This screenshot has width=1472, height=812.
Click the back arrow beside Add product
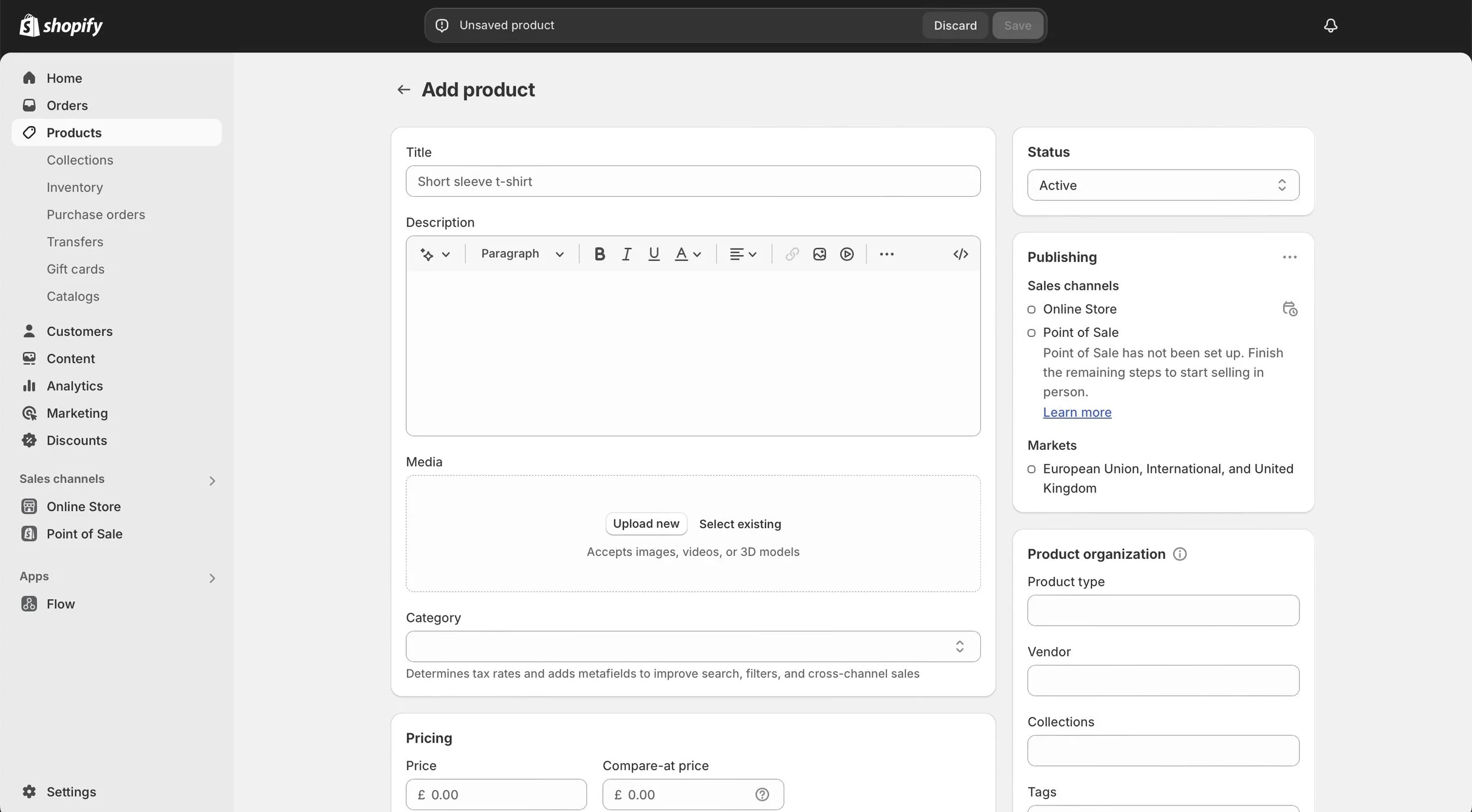pos(403,90)
